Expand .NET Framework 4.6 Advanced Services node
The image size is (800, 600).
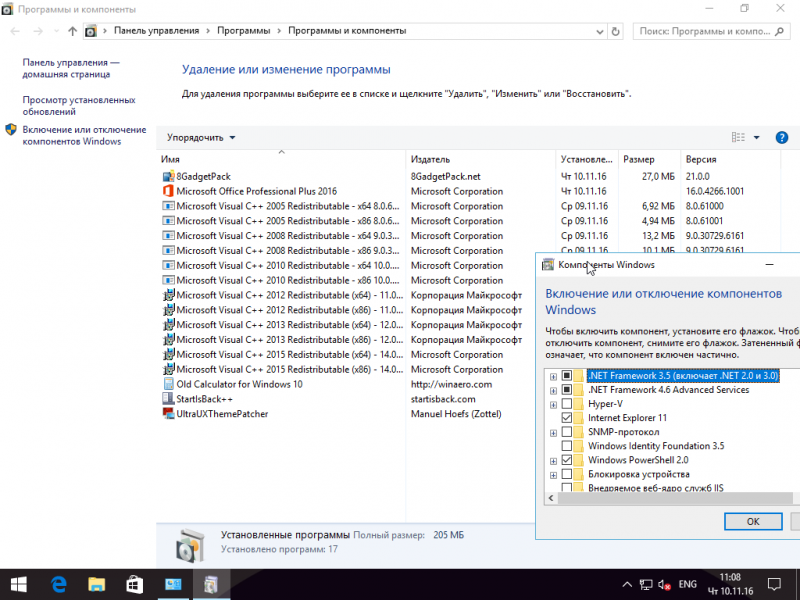click(x=553, y=391)
